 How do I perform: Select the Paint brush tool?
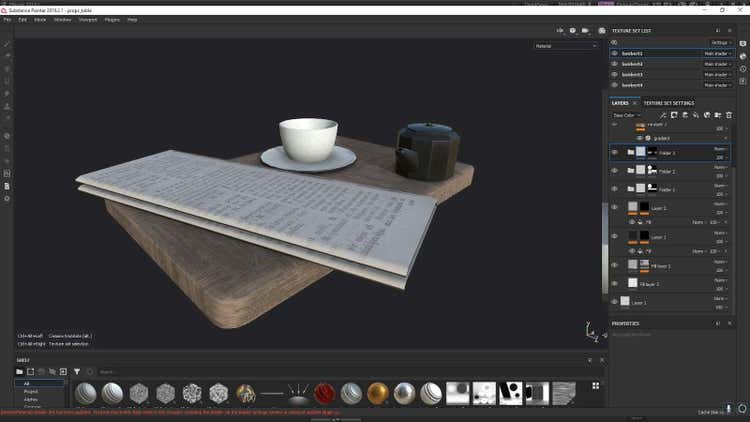tap(7, 44)
